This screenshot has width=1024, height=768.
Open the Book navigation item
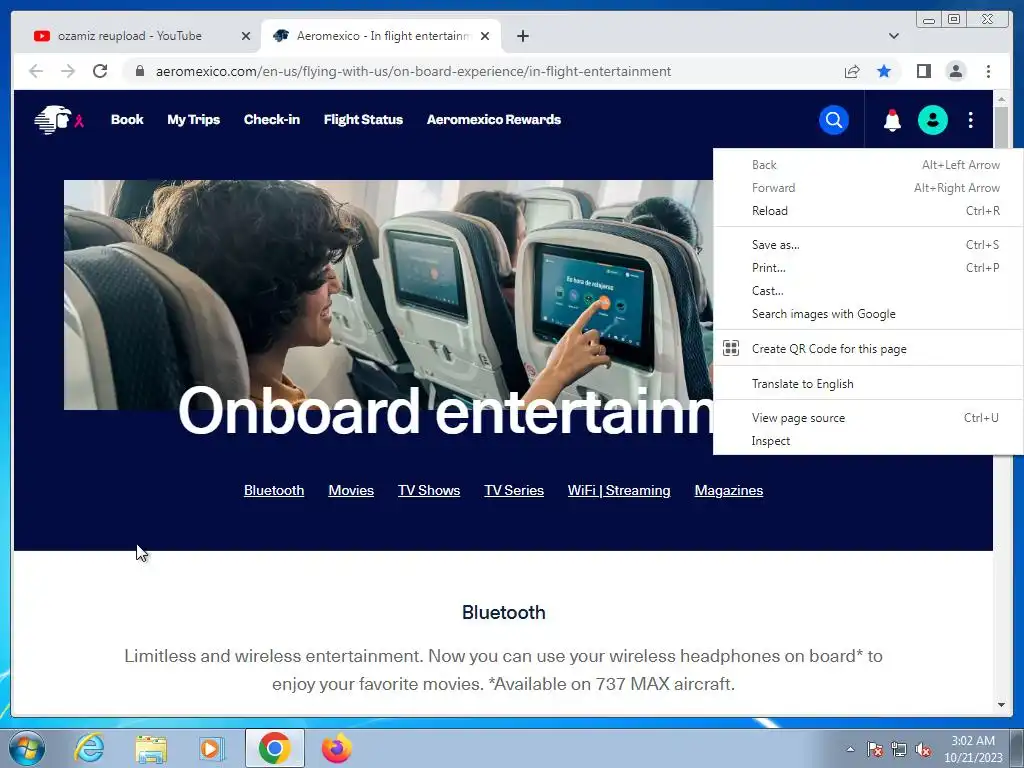[127, 120]
